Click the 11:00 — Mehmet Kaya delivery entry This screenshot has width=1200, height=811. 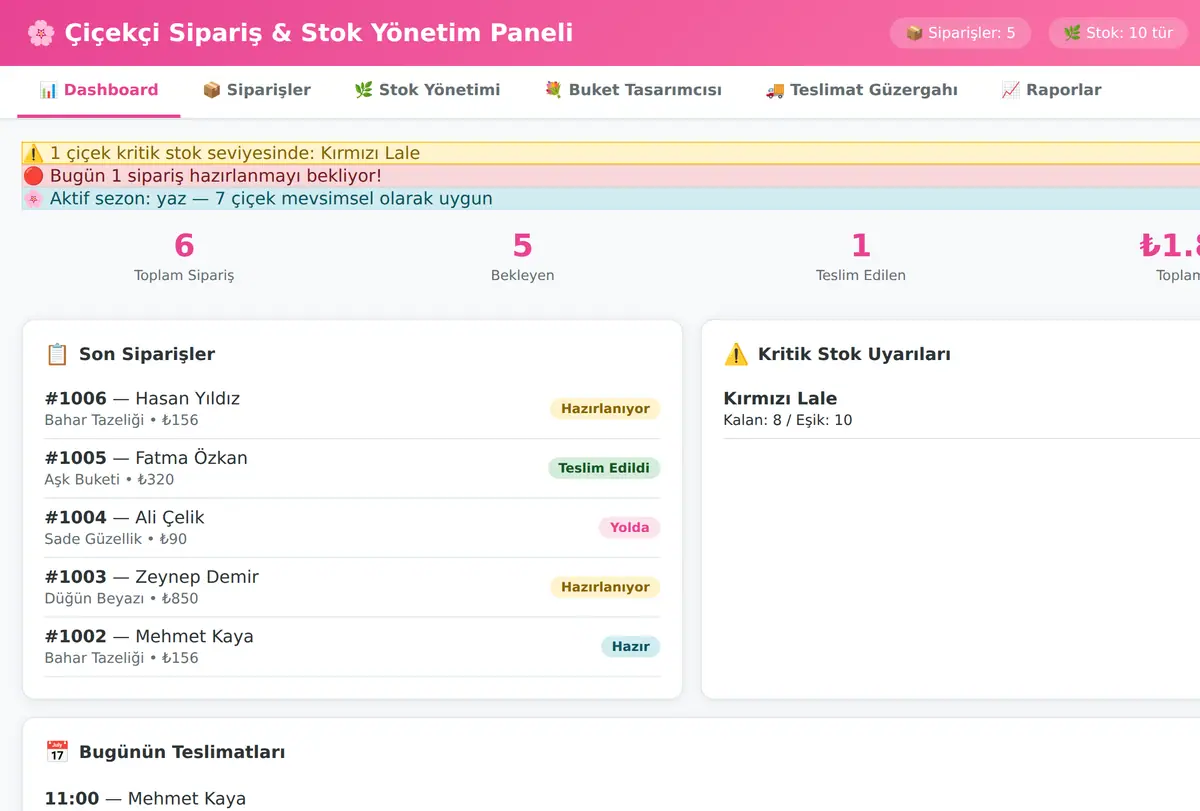tap(145, 798)
